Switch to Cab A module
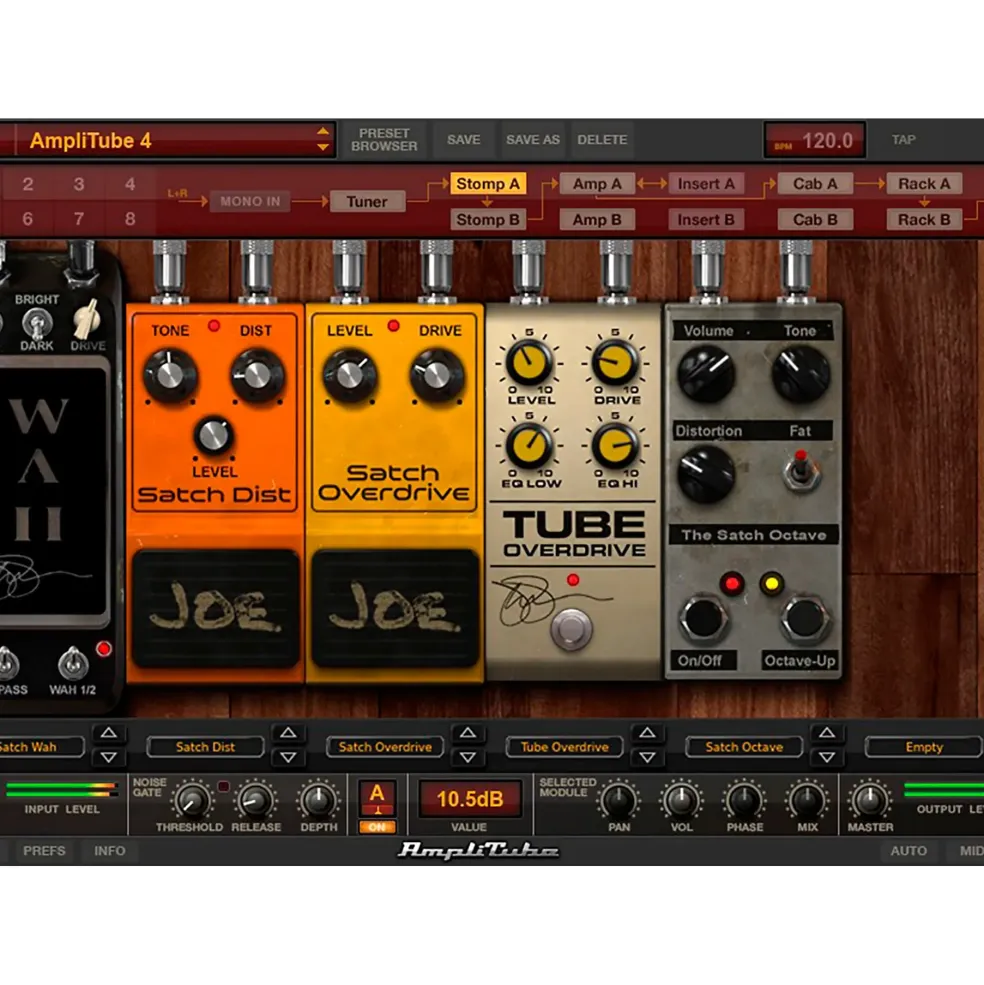Image resolution: width=984 pixels, height=985 pixels. (x=815, y=184)
